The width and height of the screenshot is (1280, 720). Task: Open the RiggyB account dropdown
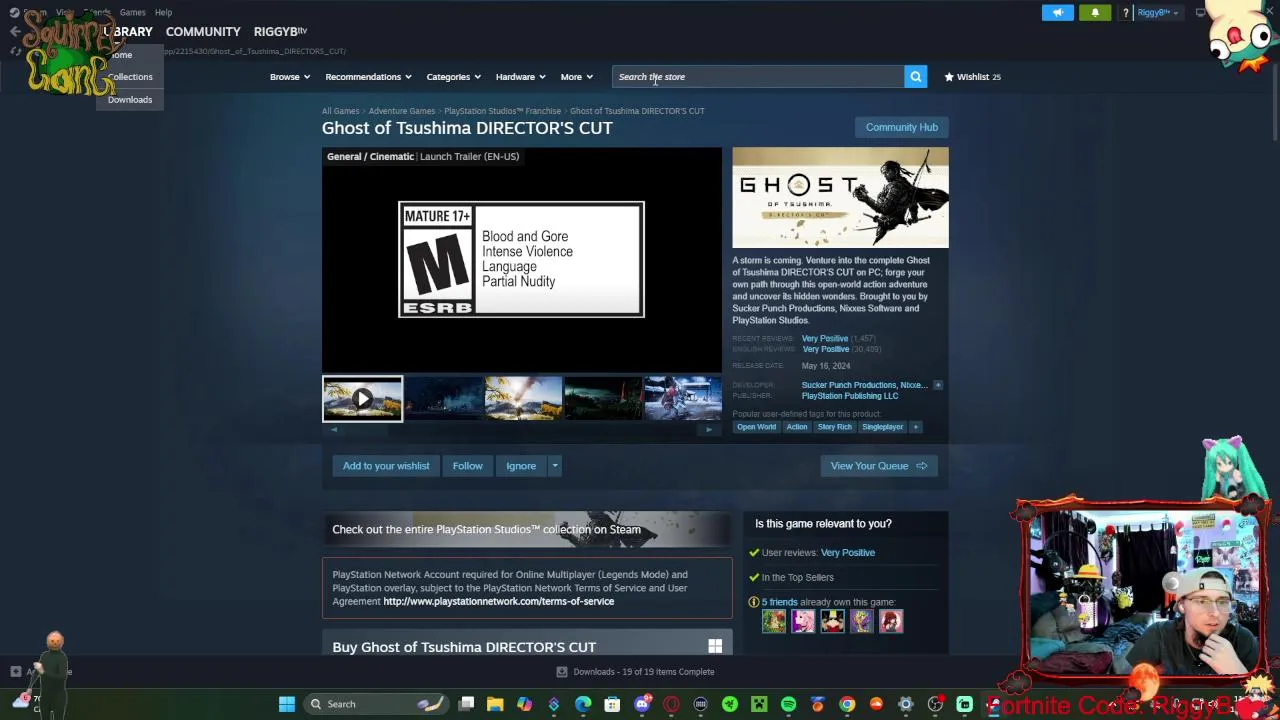(x=1157, y=13)
